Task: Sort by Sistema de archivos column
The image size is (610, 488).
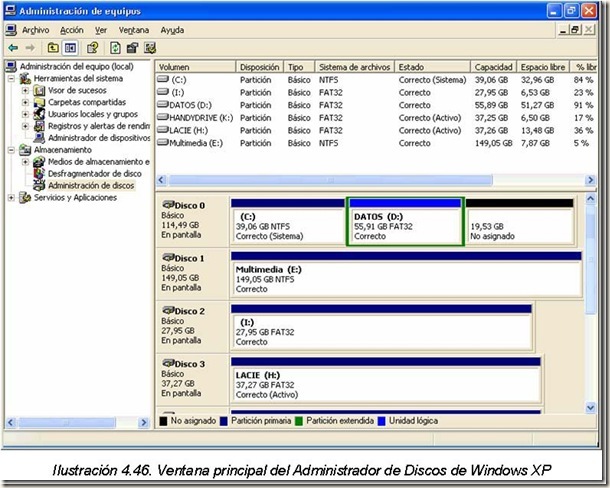Action: (x=354, y=67)
